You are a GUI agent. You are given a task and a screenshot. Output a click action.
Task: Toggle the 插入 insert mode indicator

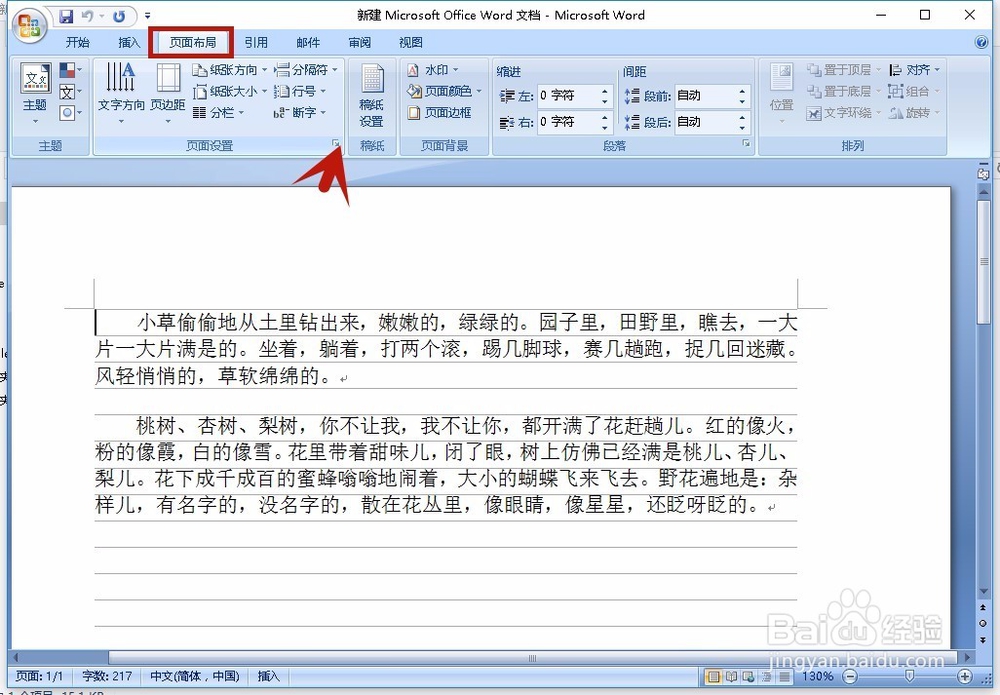(x=268, y=676)
